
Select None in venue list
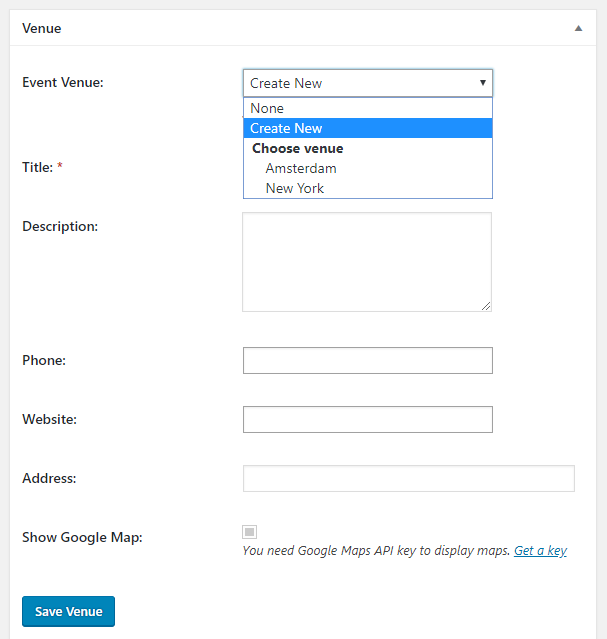[368, 108]
